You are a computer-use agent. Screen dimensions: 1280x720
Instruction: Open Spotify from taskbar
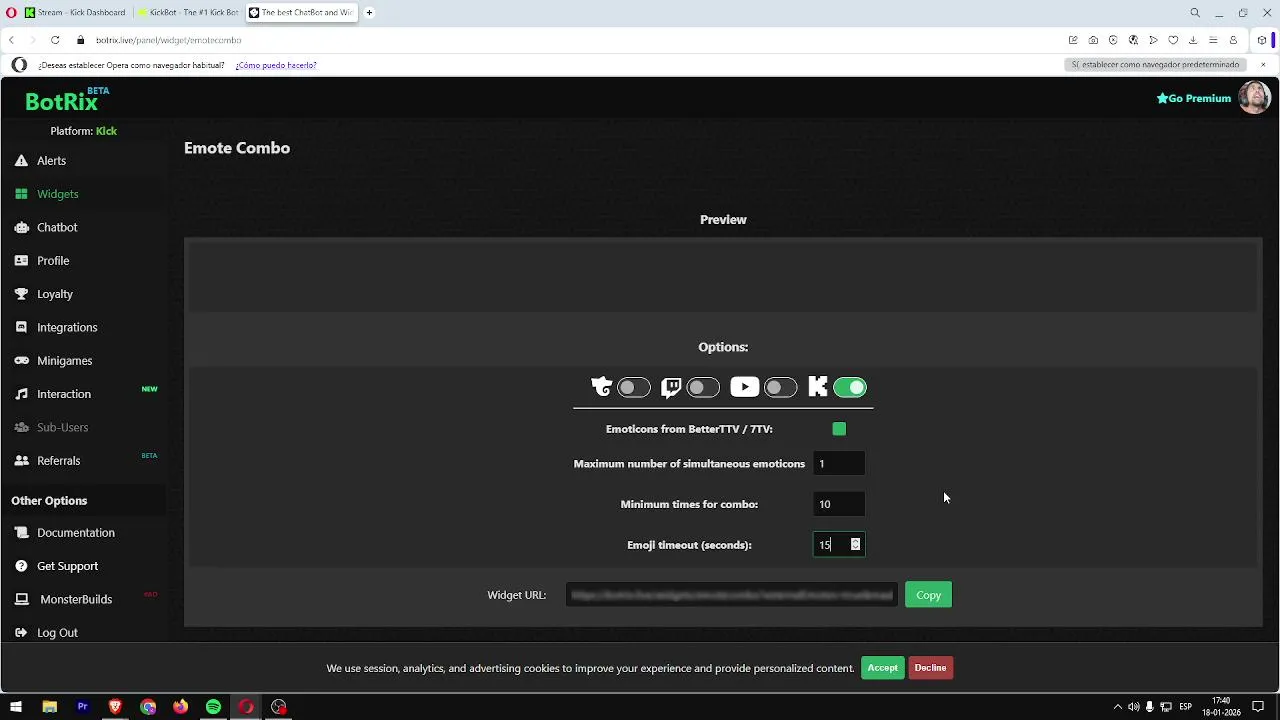click(x=213, y=707)
